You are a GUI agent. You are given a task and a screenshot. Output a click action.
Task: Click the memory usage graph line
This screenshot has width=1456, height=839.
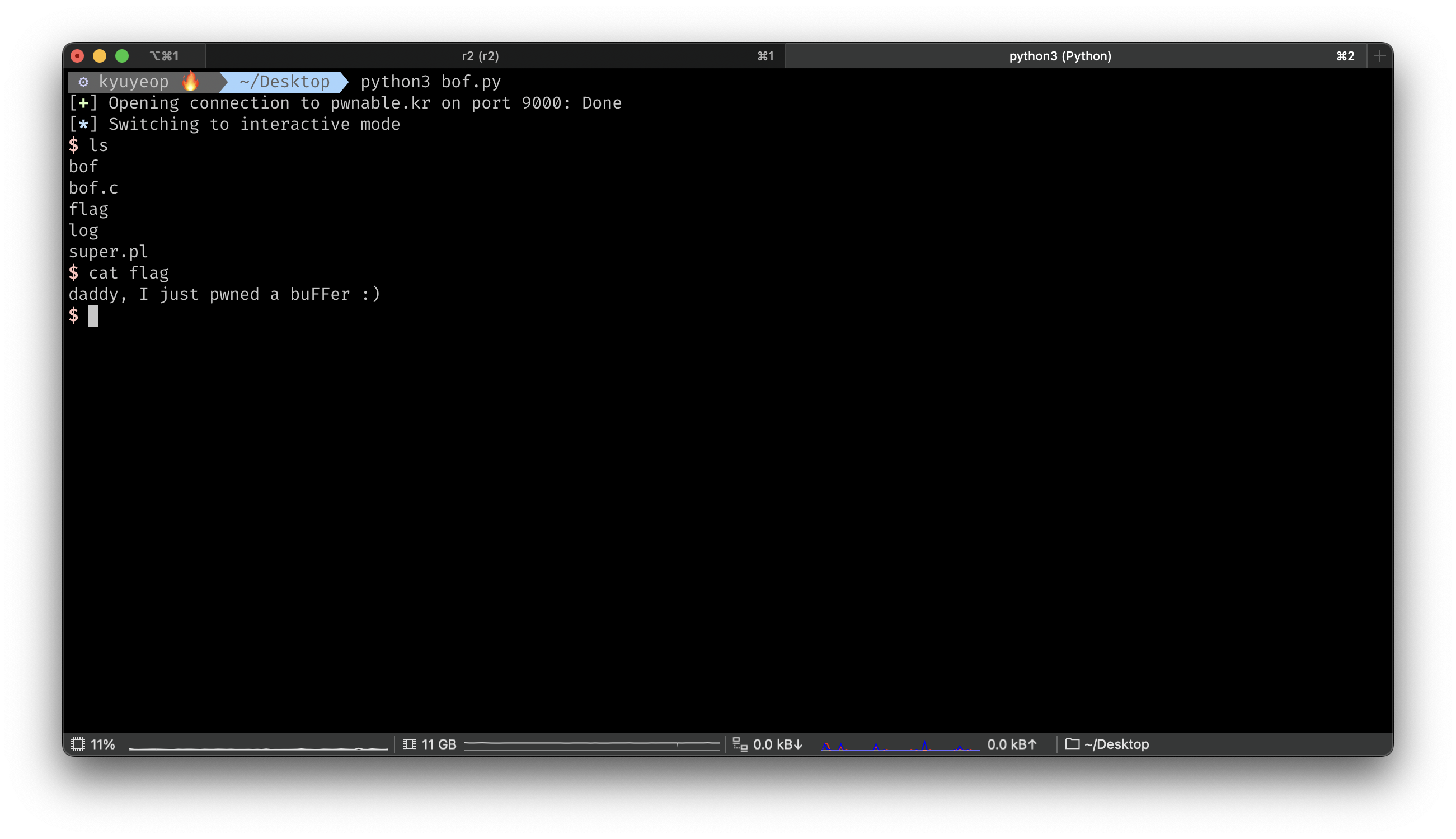click(x=591, y=744)
